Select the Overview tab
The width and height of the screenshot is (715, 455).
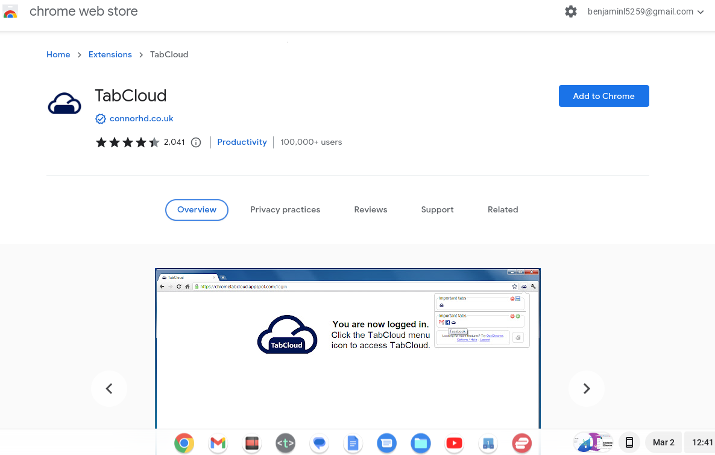197,210
